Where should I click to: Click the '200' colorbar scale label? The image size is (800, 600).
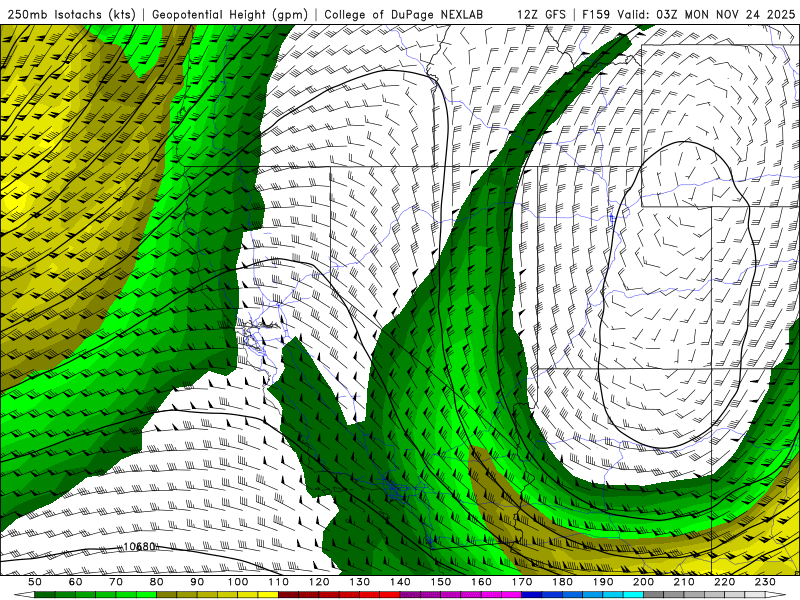[643, 582]
